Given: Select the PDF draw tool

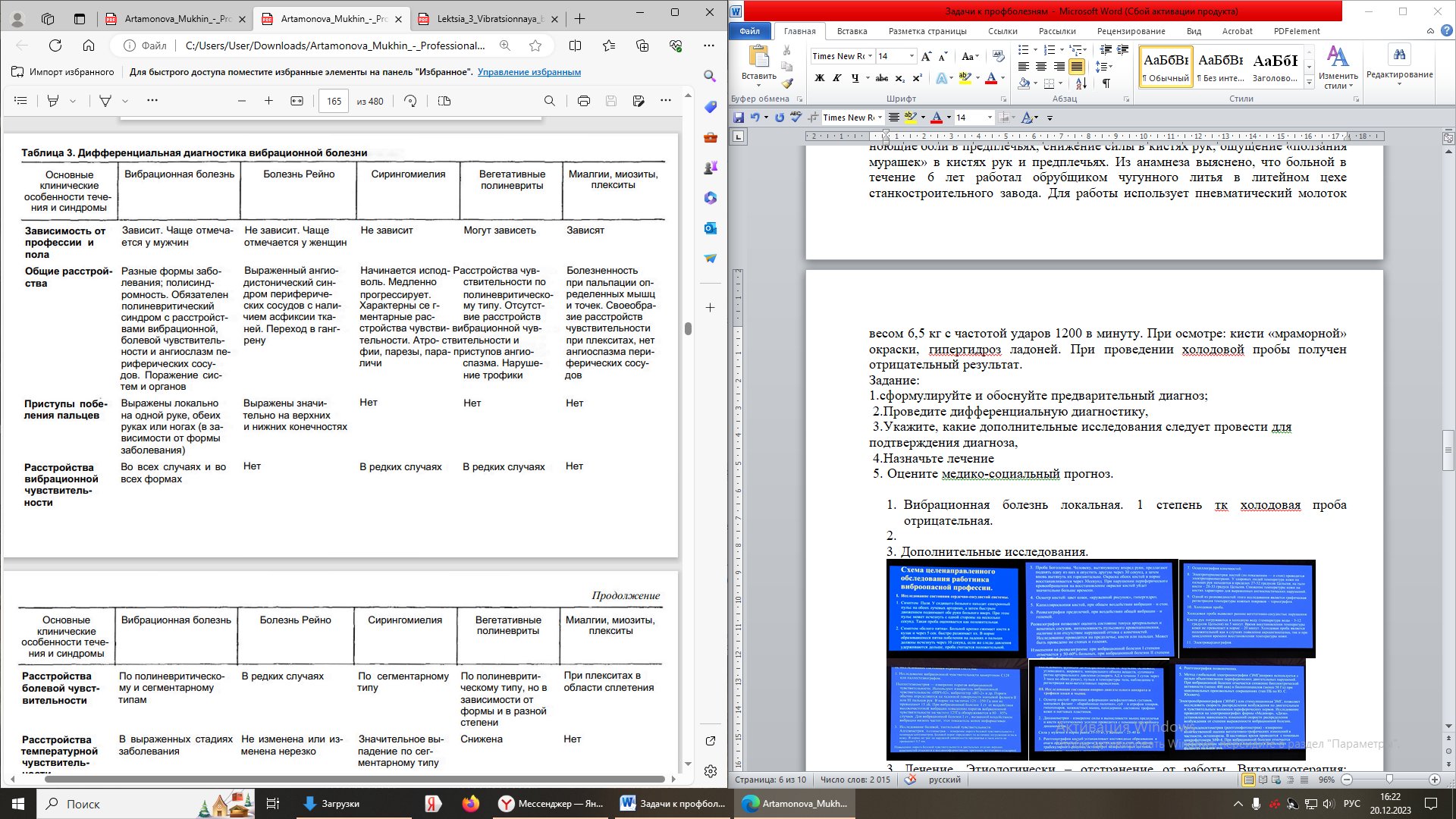Looking at the screenshot, I should click(x=105, y=100).
